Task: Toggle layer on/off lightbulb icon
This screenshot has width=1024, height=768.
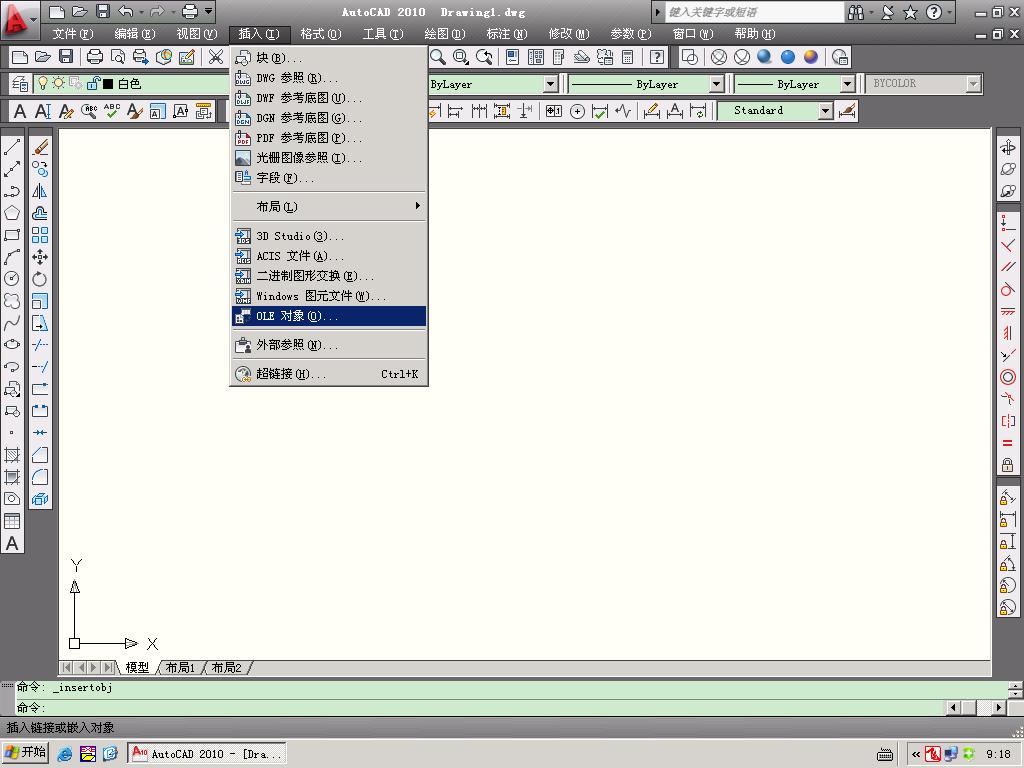Action: click(x=43, y=84)
